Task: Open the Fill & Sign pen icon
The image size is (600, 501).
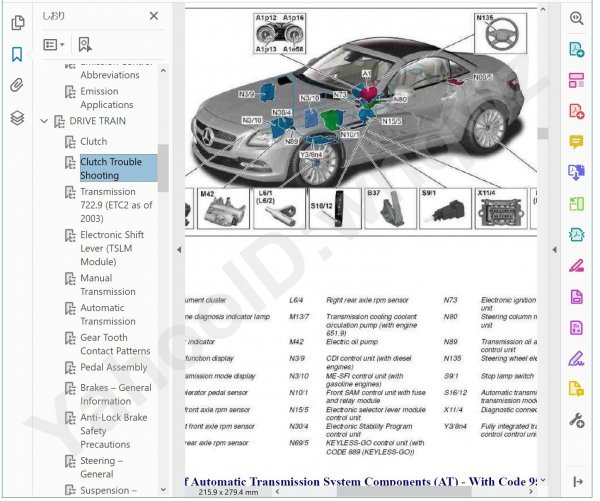Action: point(576,359)
